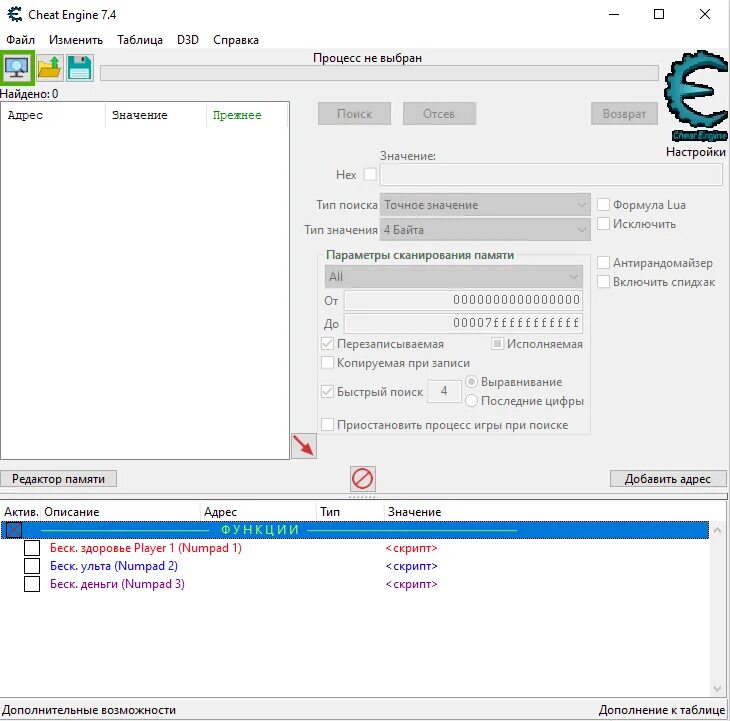Open the Тип поиска dropdown
The image size is (730, 721).
coord(485,205)
